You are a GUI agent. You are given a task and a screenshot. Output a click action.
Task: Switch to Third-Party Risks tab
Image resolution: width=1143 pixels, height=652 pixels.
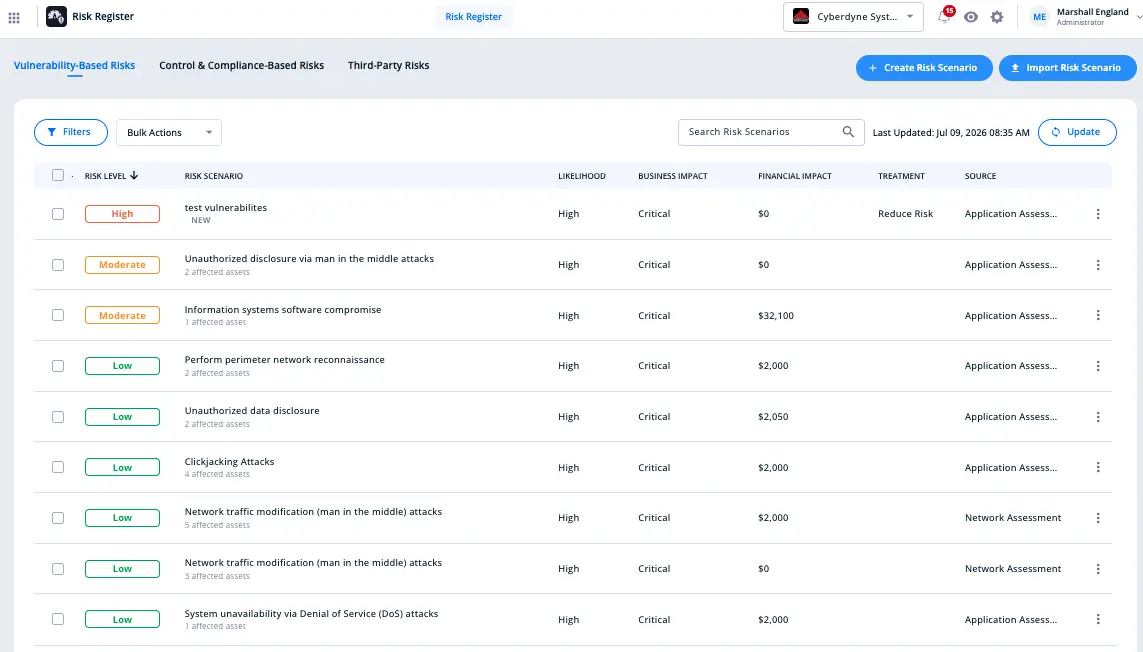389,66
